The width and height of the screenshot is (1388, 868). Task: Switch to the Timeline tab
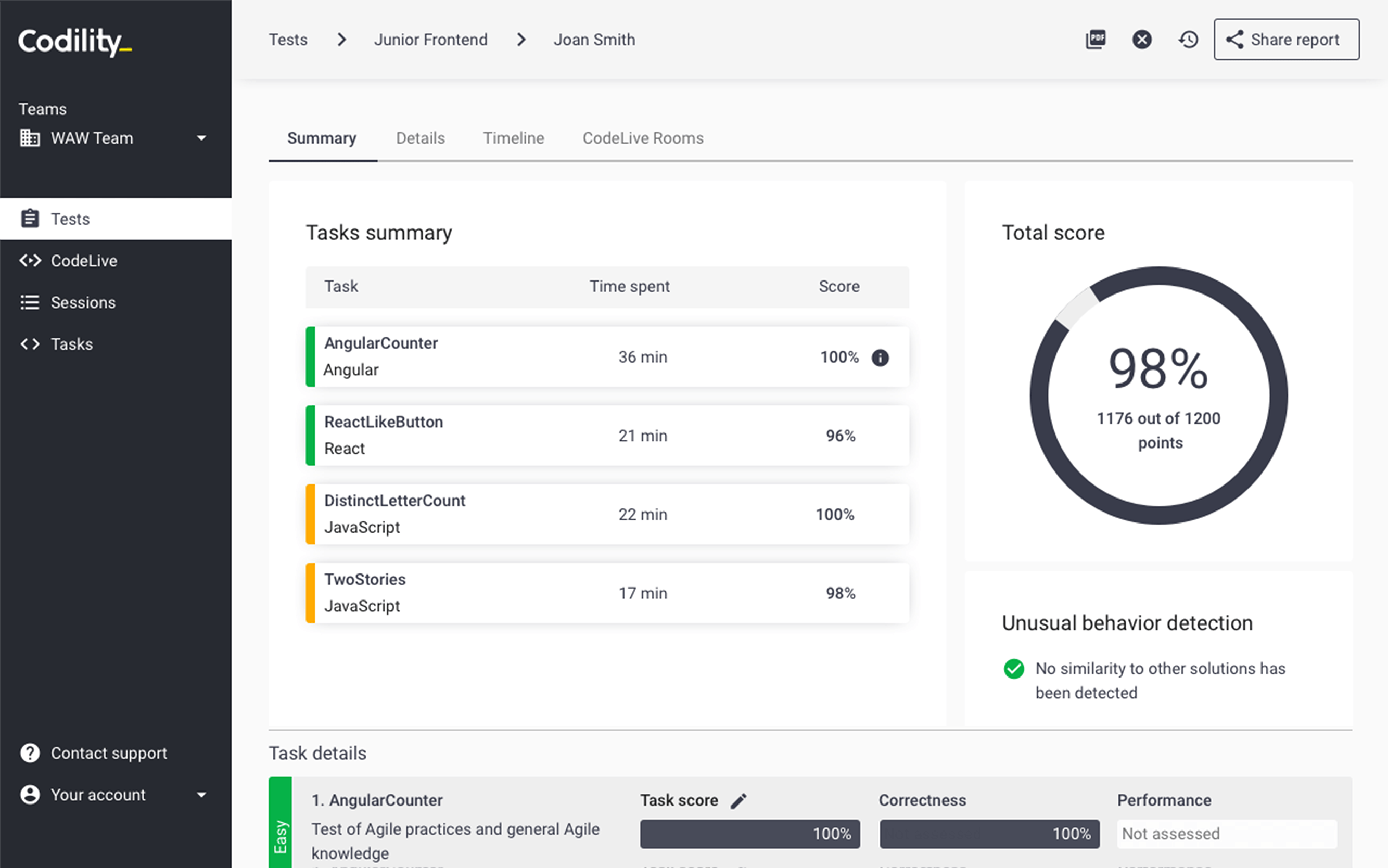[513, 137]
